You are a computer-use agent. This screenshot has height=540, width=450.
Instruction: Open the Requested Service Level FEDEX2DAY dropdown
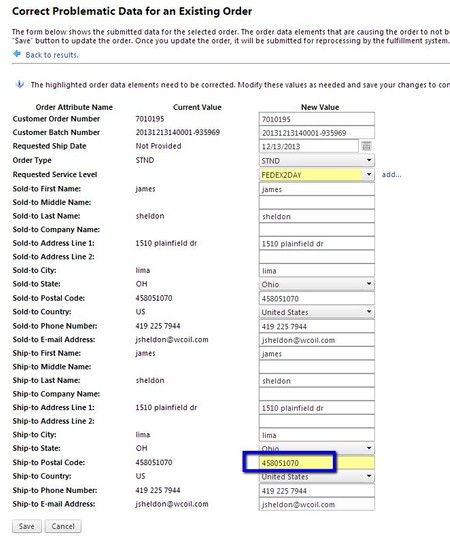click(316, 175)
